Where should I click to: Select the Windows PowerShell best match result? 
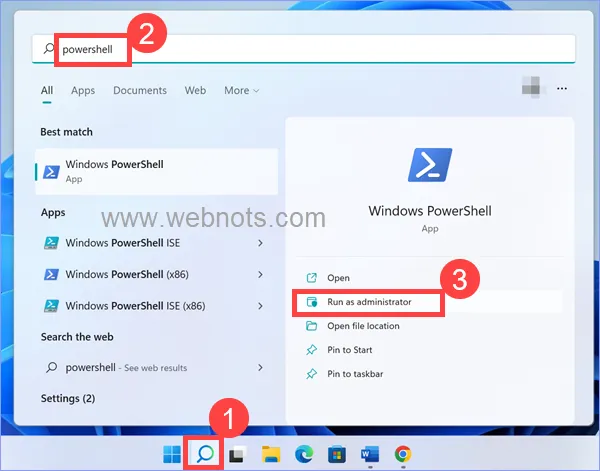157,171
